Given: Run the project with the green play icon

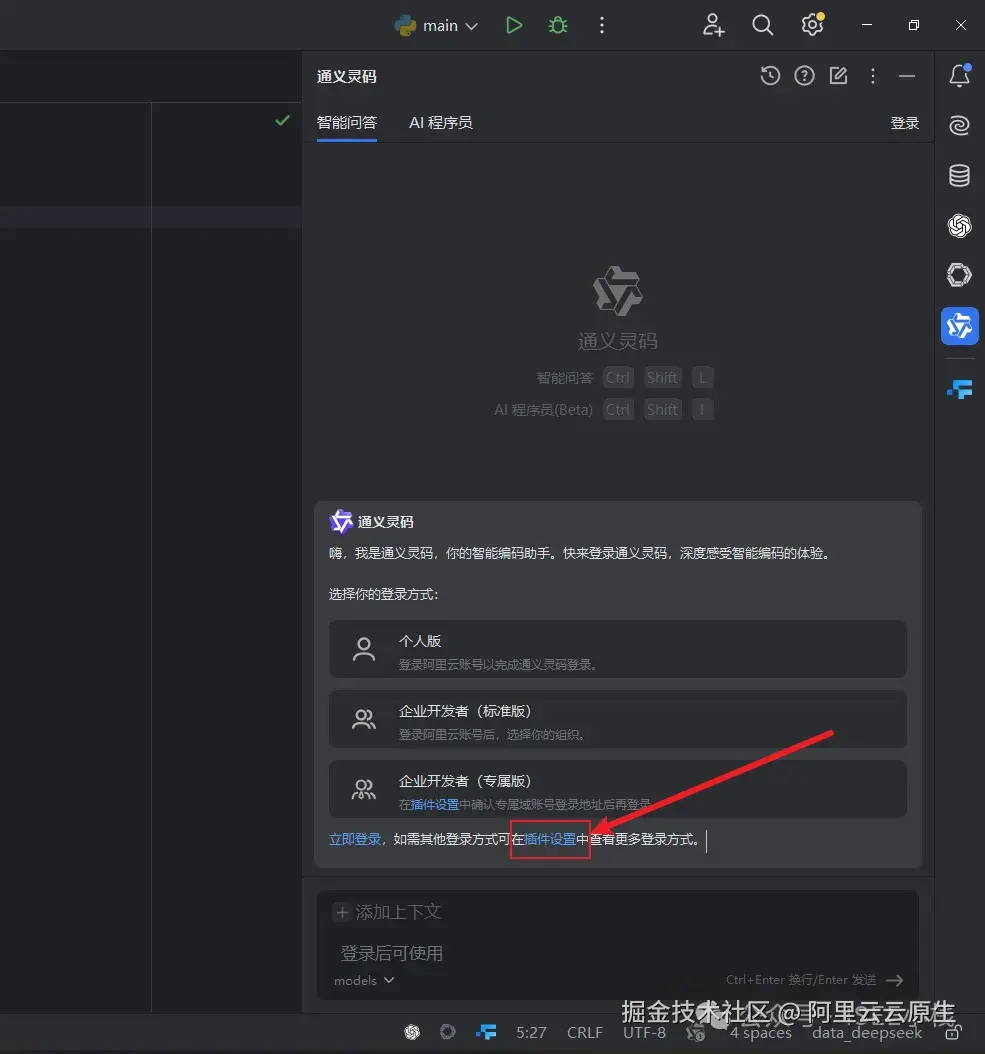Looking at the screenshot, I should pos(513,25).
